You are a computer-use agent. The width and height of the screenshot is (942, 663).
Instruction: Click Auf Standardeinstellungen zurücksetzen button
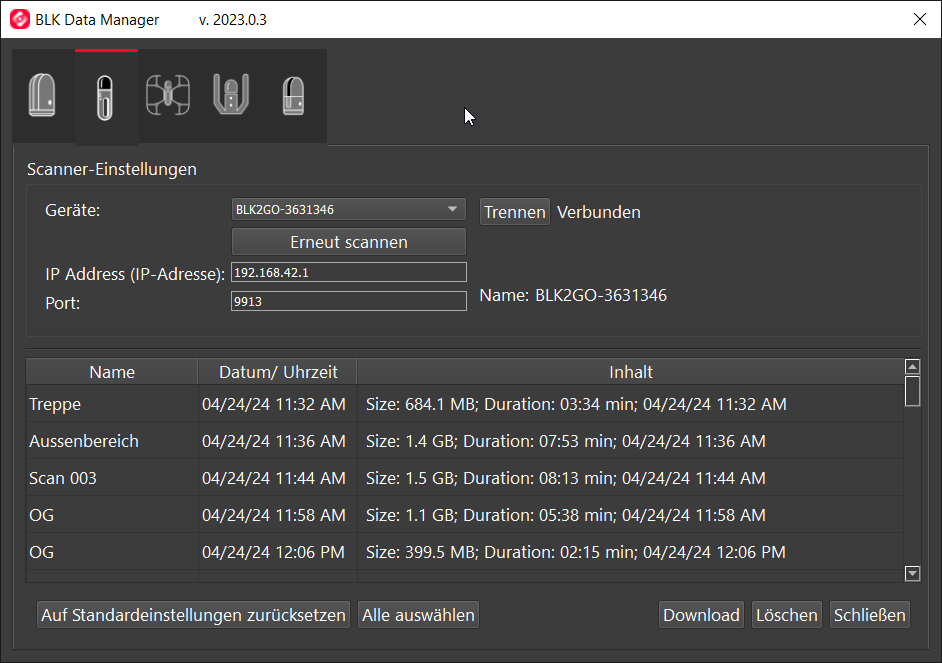pos(193,615)
